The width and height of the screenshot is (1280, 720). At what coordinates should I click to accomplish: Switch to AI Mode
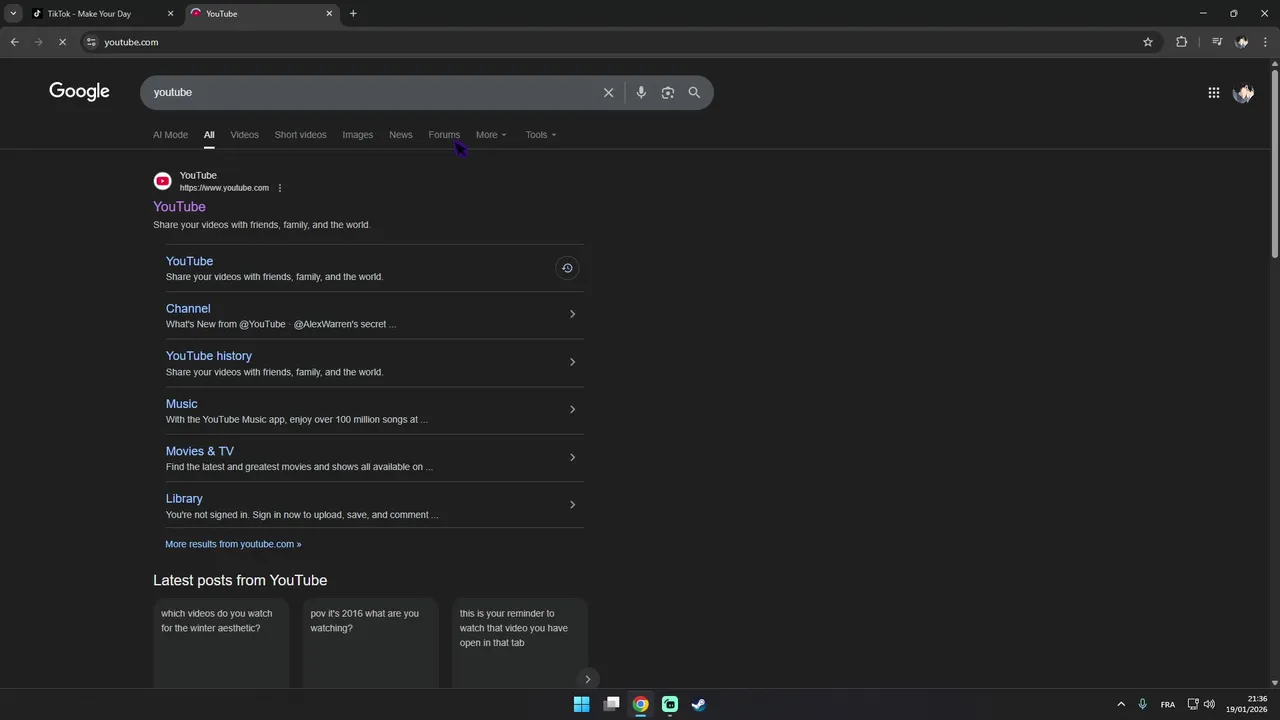pos(170,135)
